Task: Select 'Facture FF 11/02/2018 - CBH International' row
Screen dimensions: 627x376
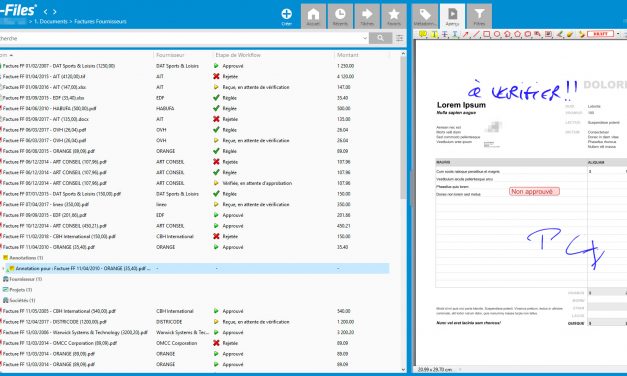Action: [x=194, y=236]
